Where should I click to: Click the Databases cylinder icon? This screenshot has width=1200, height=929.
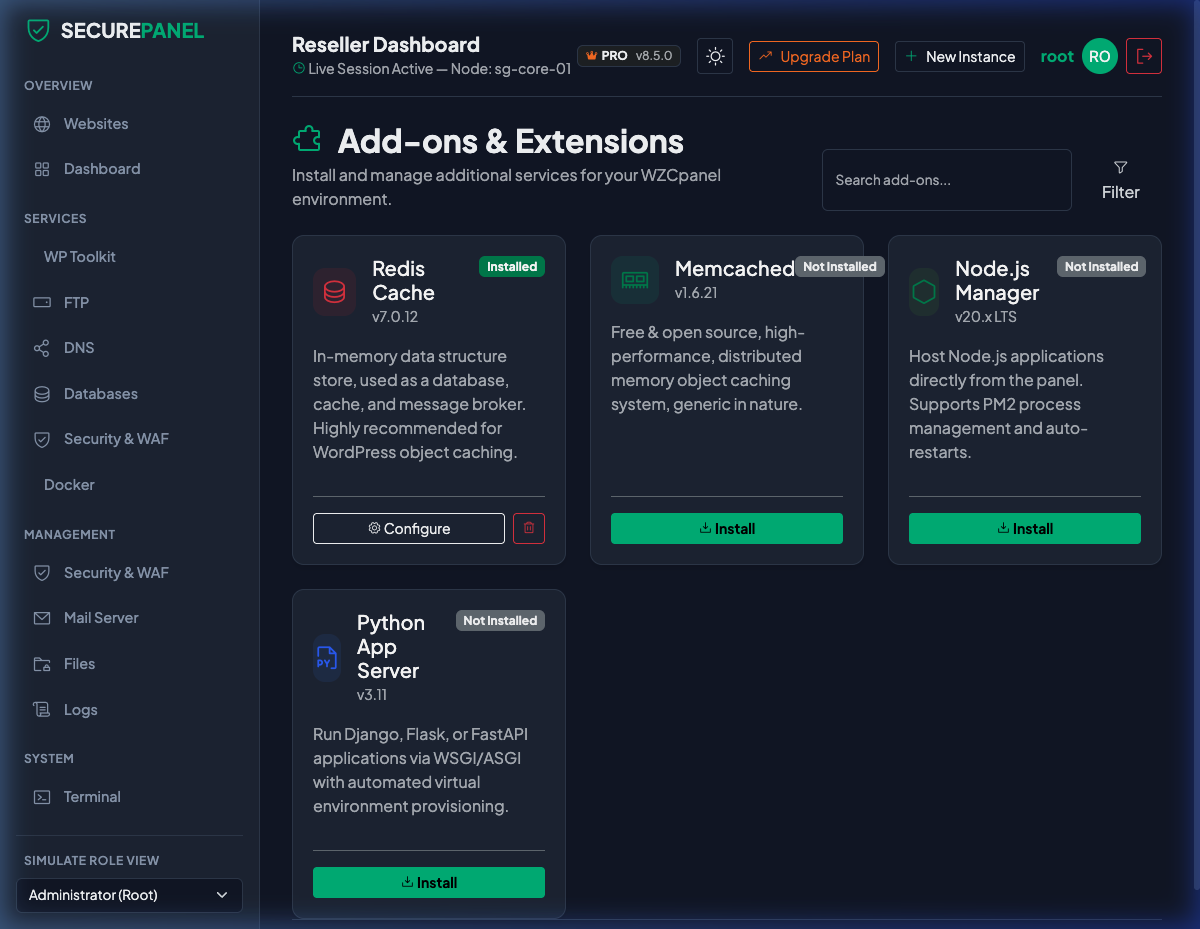42,394
